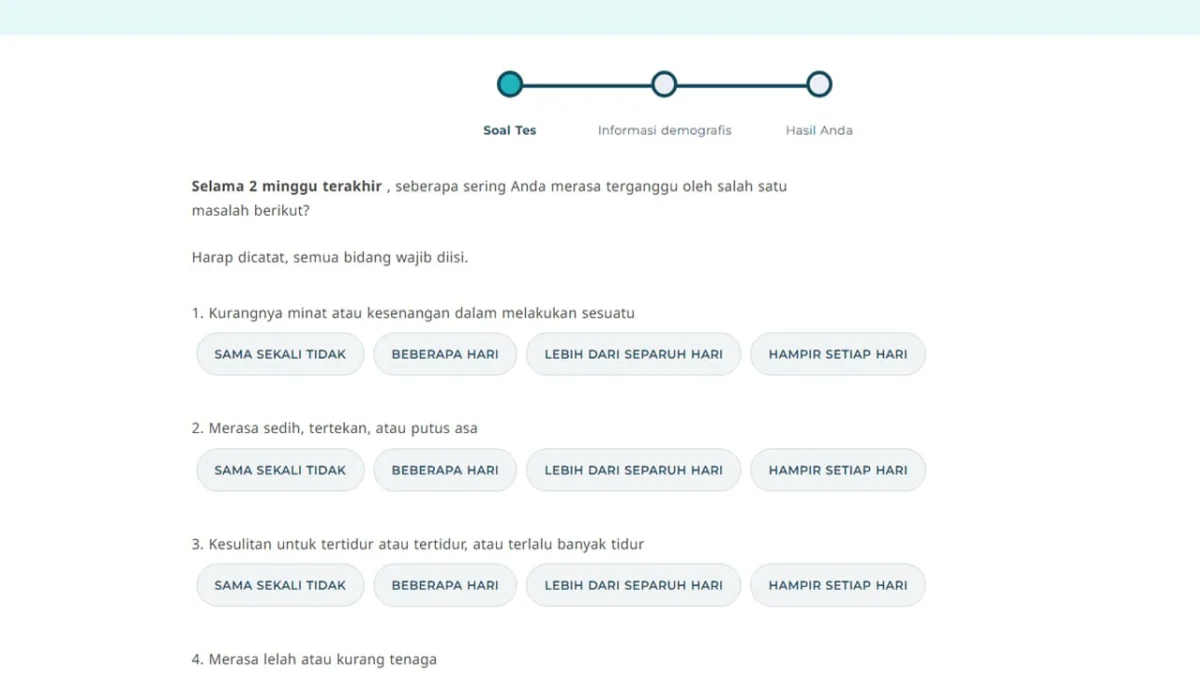Click question 3 text 'Kesulitan untuk tertidur'
The width and height of the screenshot is (1200, 675).
point(418,544)
